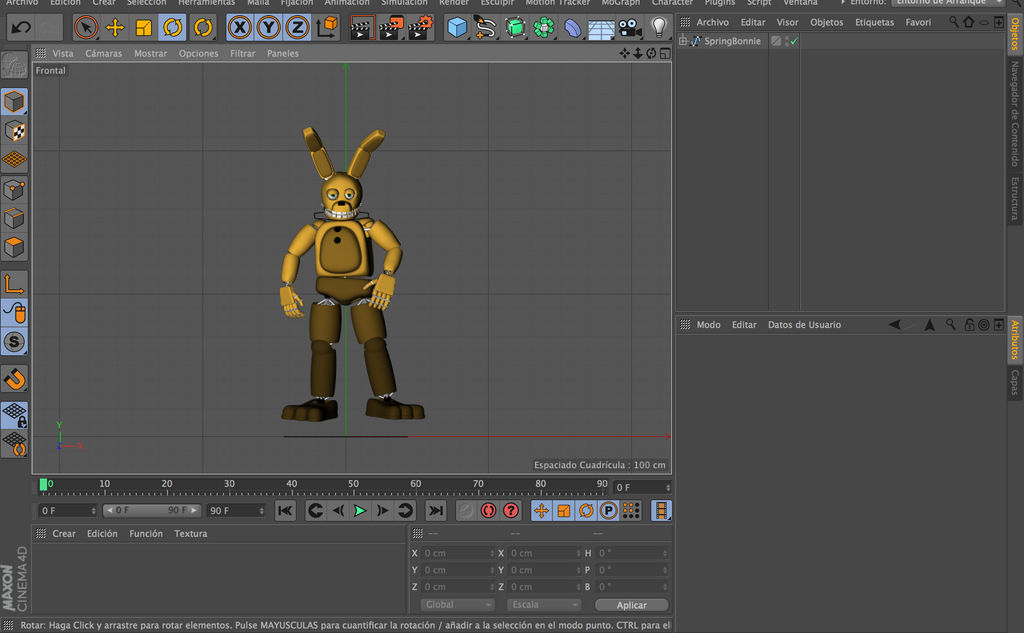Go to end of animation
1024x633 pixels.
click(x=436, y=511)
